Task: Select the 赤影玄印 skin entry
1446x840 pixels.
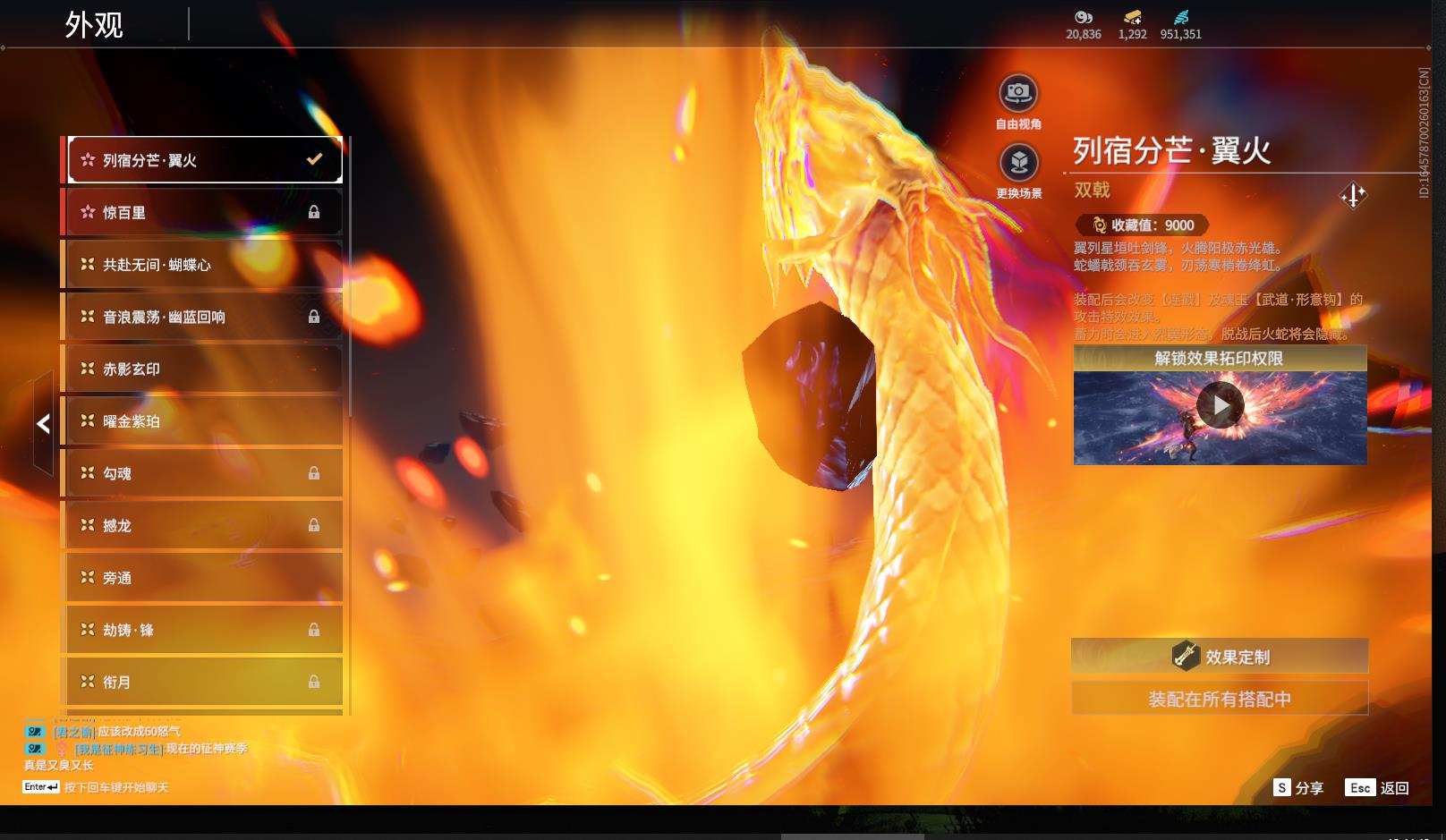Action: click(x=204, y=369)
